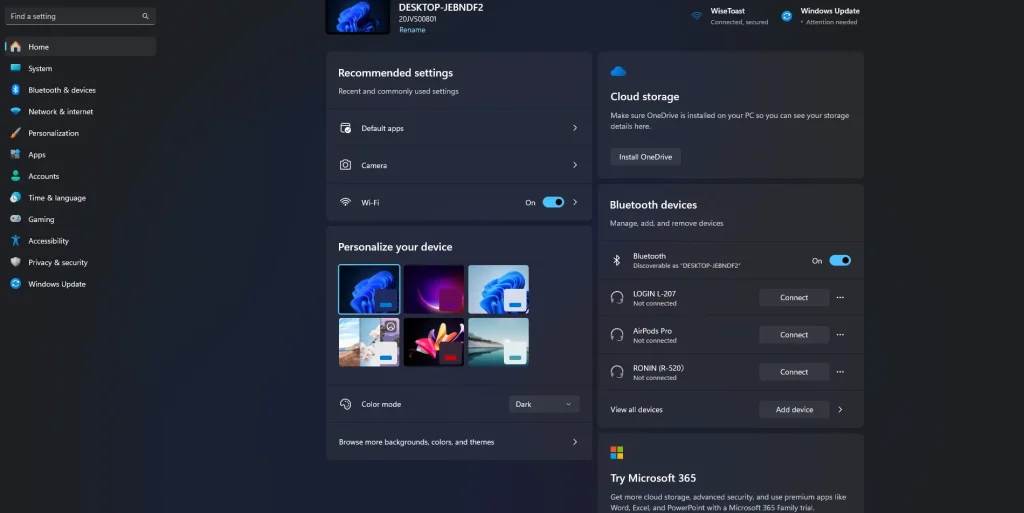Open Browse more backgrounds chevron

pyautogui.click(x=575, y=442)
